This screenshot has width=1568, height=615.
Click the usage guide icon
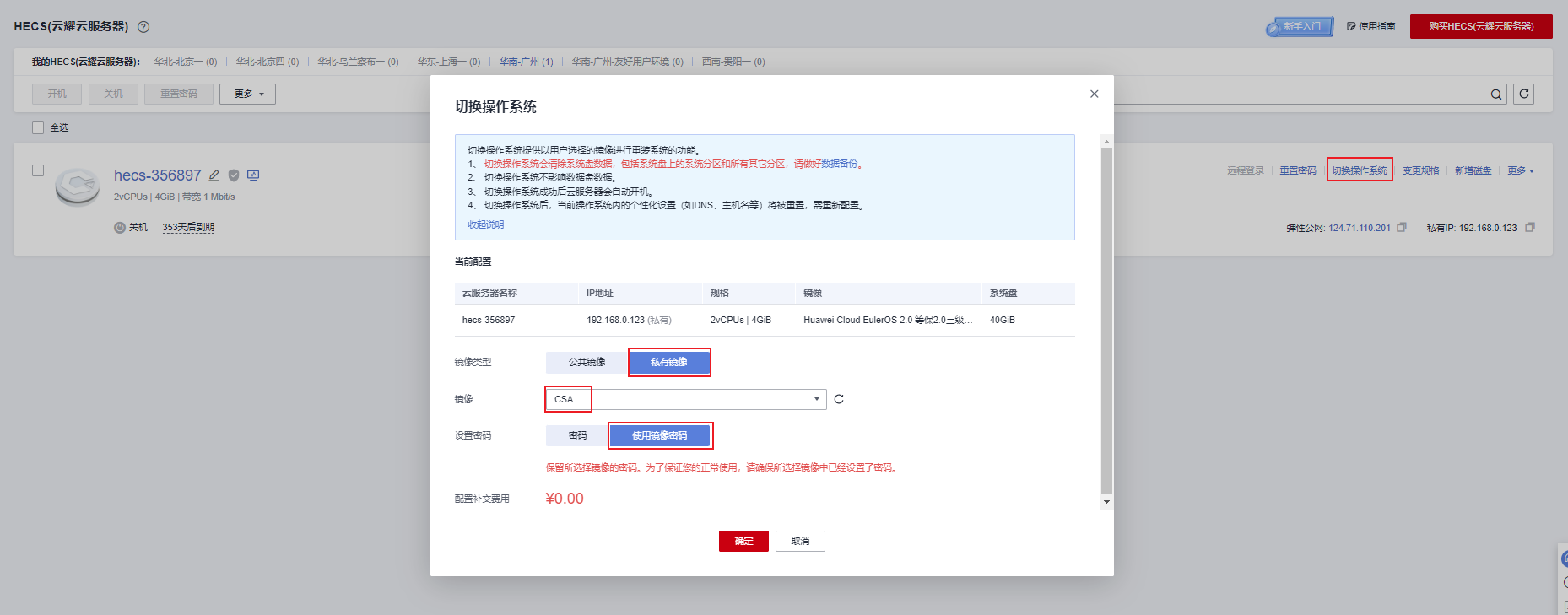tap(1351, 26)
